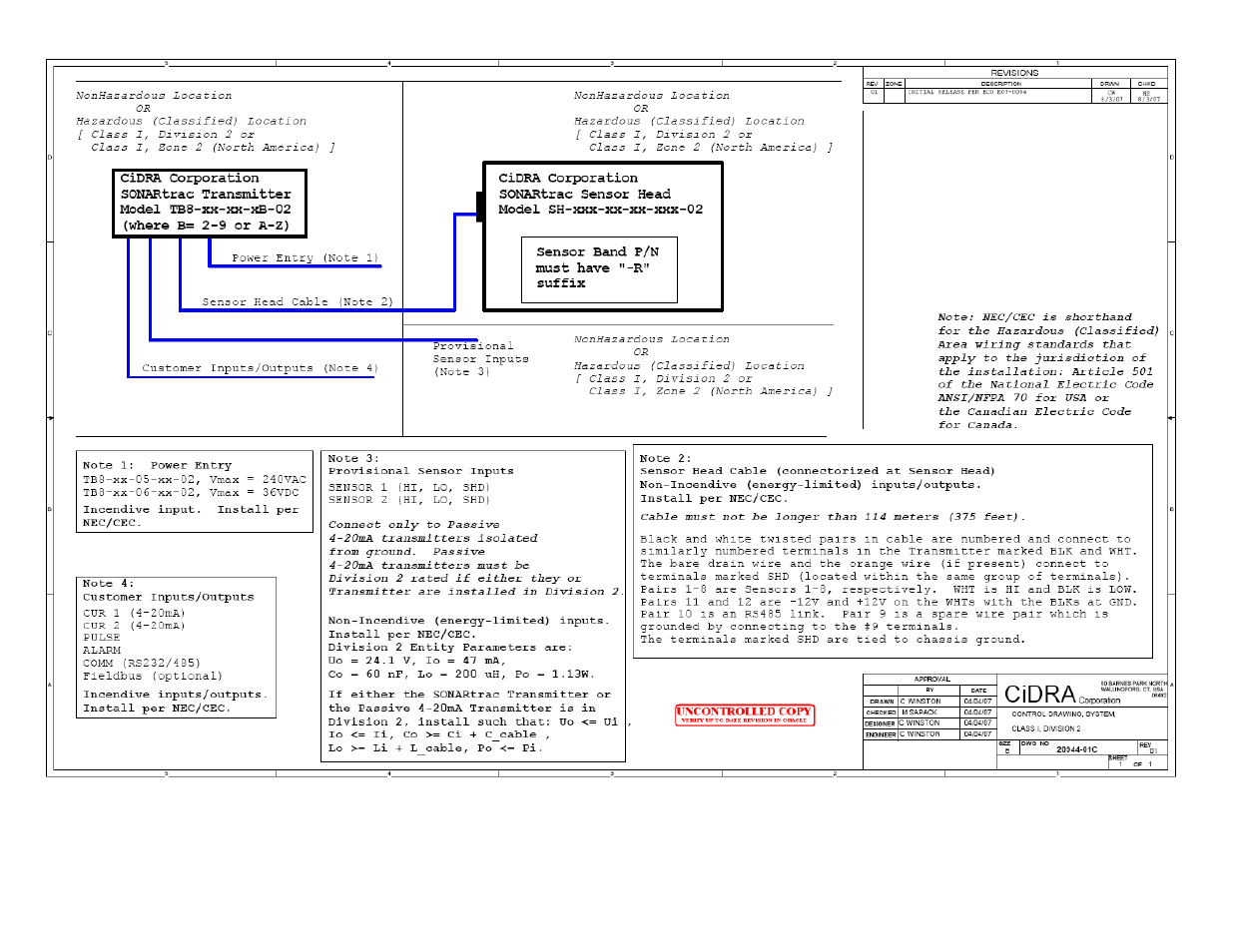This screenshot has height=952, width=1233.
Task: Click the "Io <= Ii, Co >= Ci + C_cable" line
Action: [x=439, y=734]
